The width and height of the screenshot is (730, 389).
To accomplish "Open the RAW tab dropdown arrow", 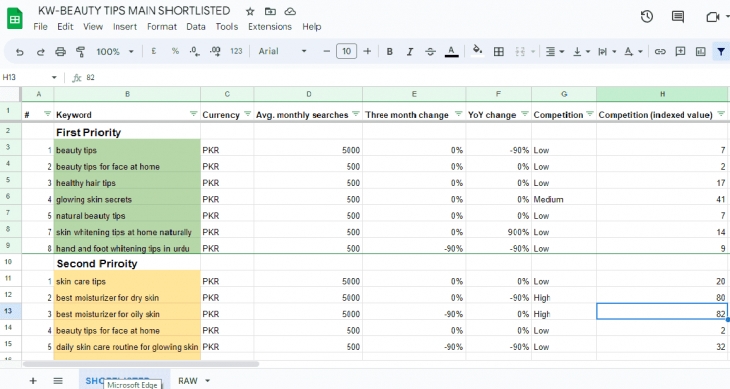I will [208, 381].
